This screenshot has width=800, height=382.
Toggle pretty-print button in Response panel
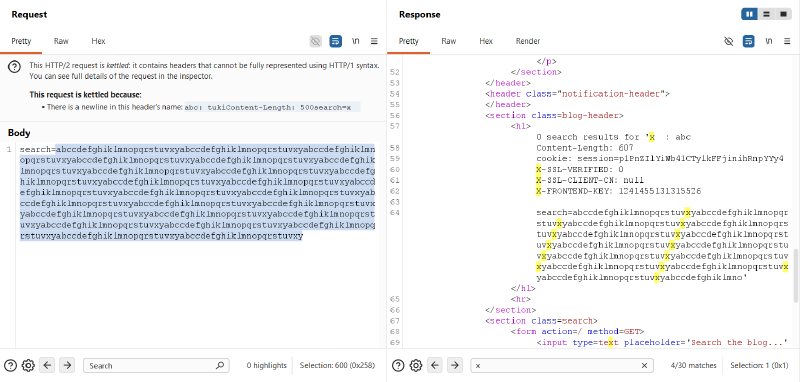(x=748, y=41)
